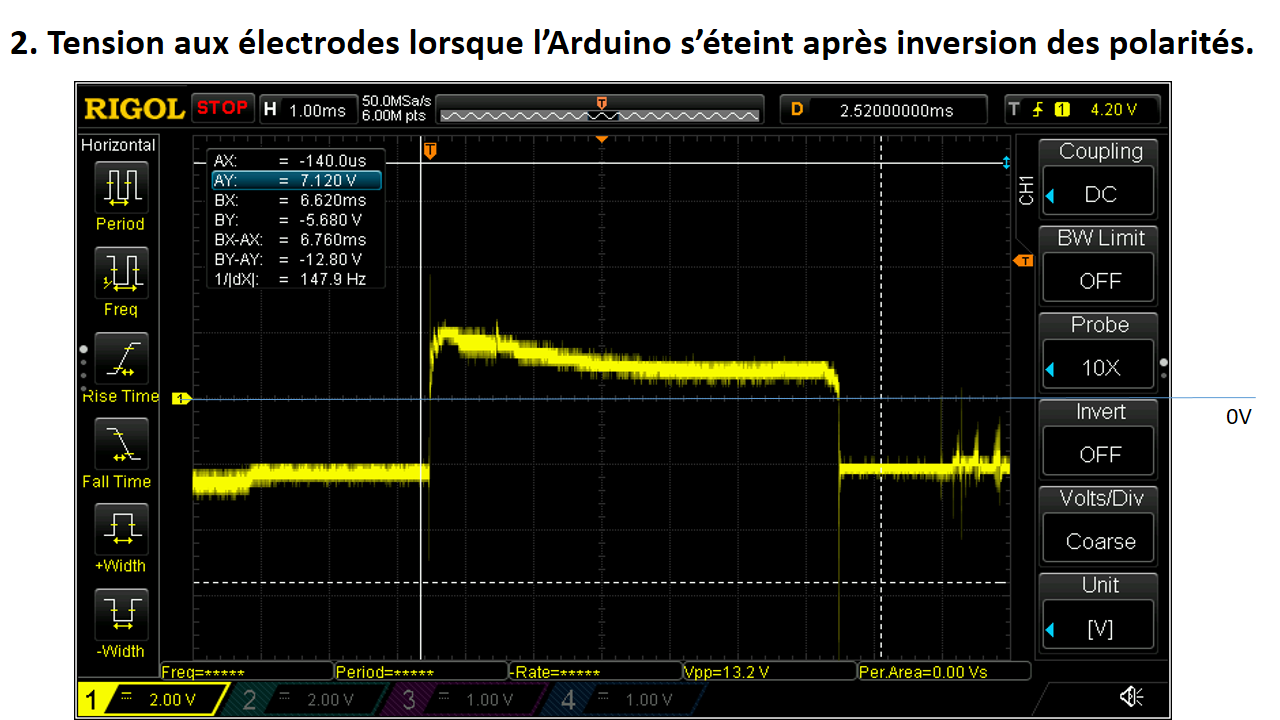Select the channel 1 tab showing 2.00 V
This screenshot has height=720, width=1280.
click(152, 700)
